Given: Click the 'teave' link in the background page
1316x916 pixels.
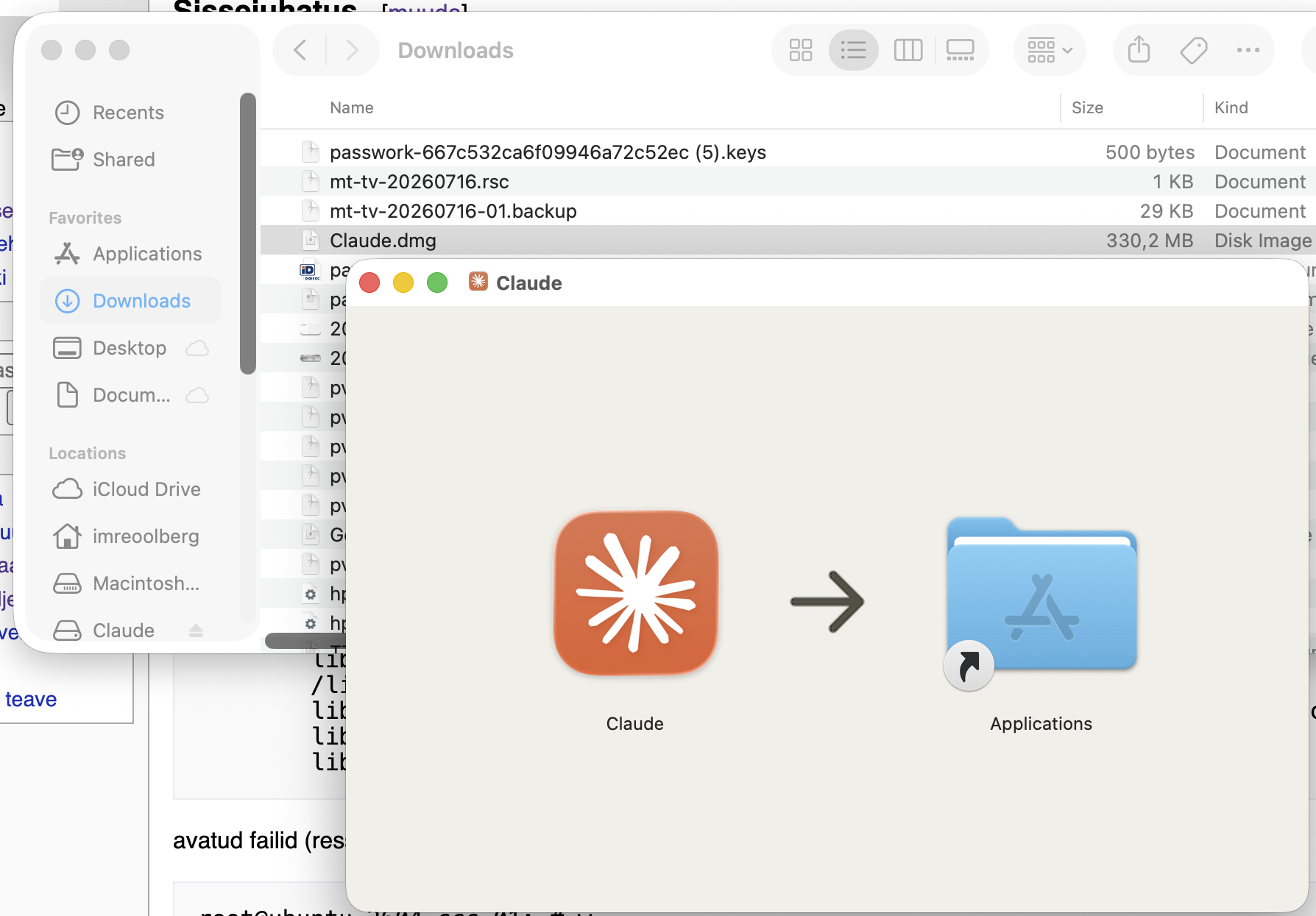Looking at the screenshot, I should point(31,699).
